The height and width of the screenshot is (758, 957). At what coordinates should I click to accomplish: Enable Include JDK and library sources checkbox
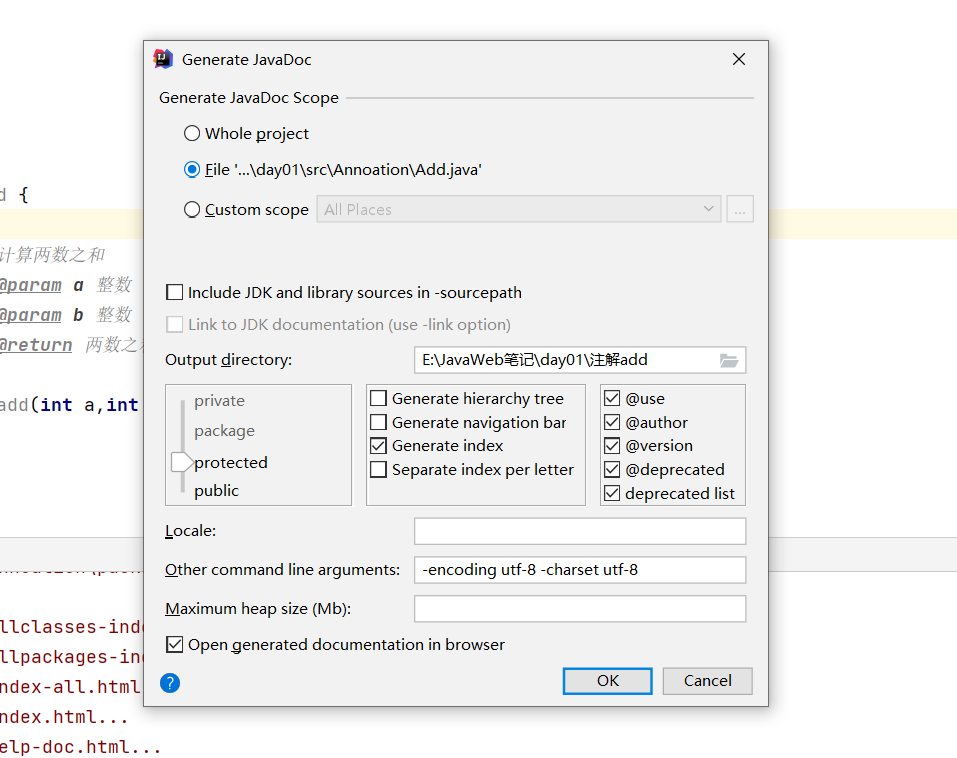coord(175,292)
